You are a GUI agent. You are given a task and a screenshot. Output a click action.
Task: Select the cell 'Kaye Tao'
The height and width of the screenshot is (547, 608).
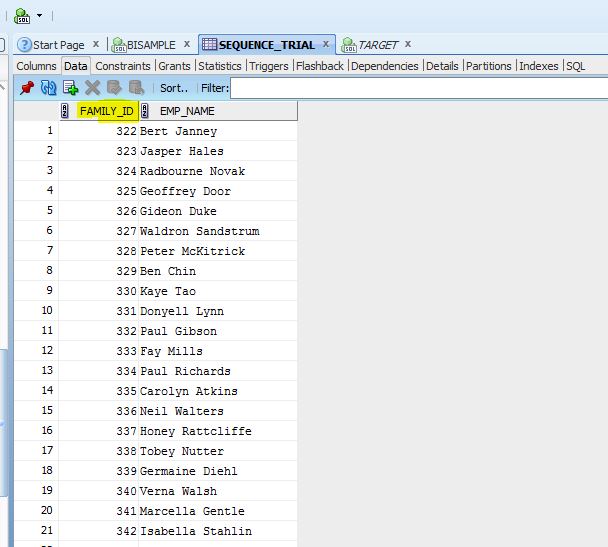tap(218, 291)
